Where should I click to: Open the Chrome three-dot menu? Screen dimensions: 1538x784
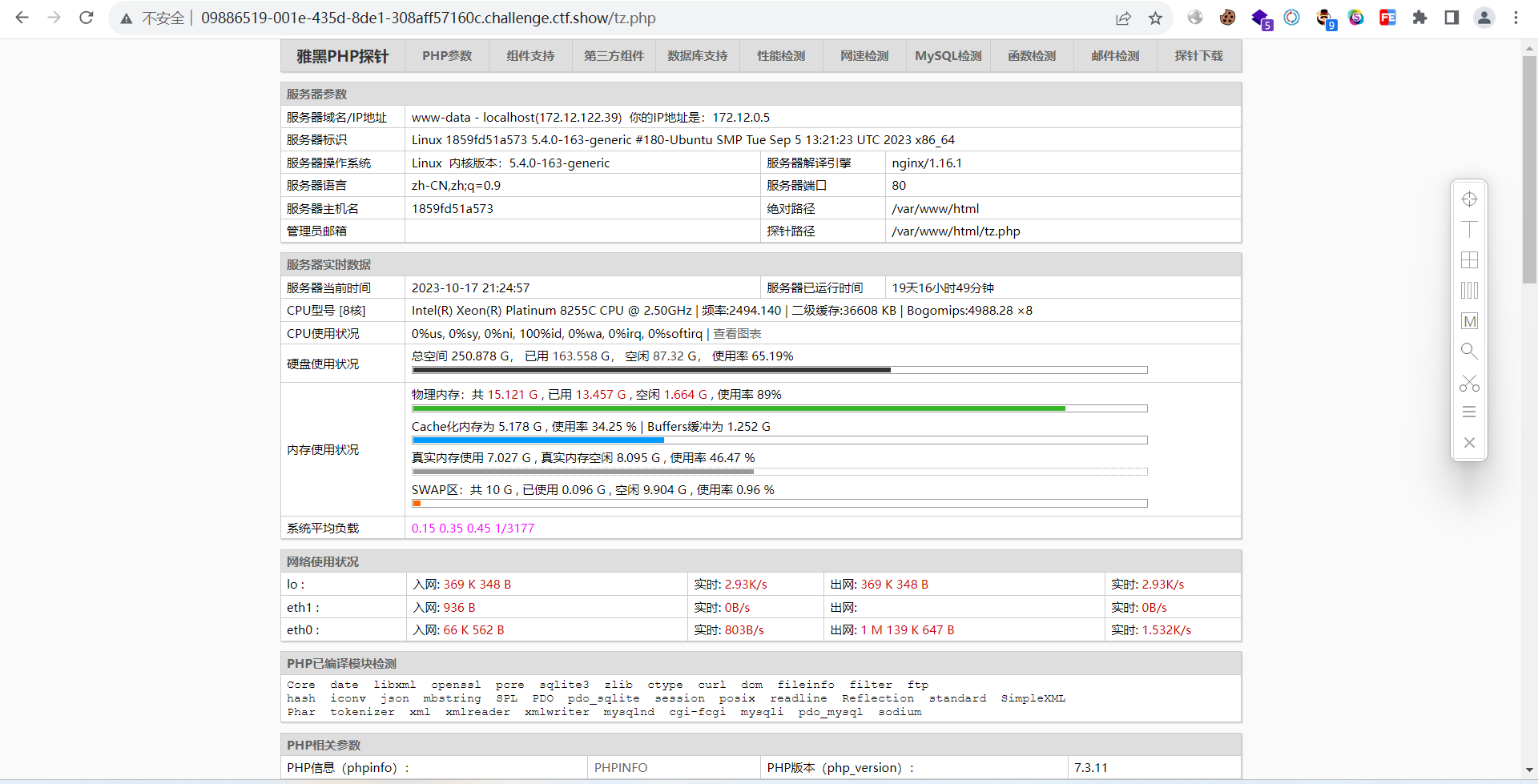pos(1516,18)
